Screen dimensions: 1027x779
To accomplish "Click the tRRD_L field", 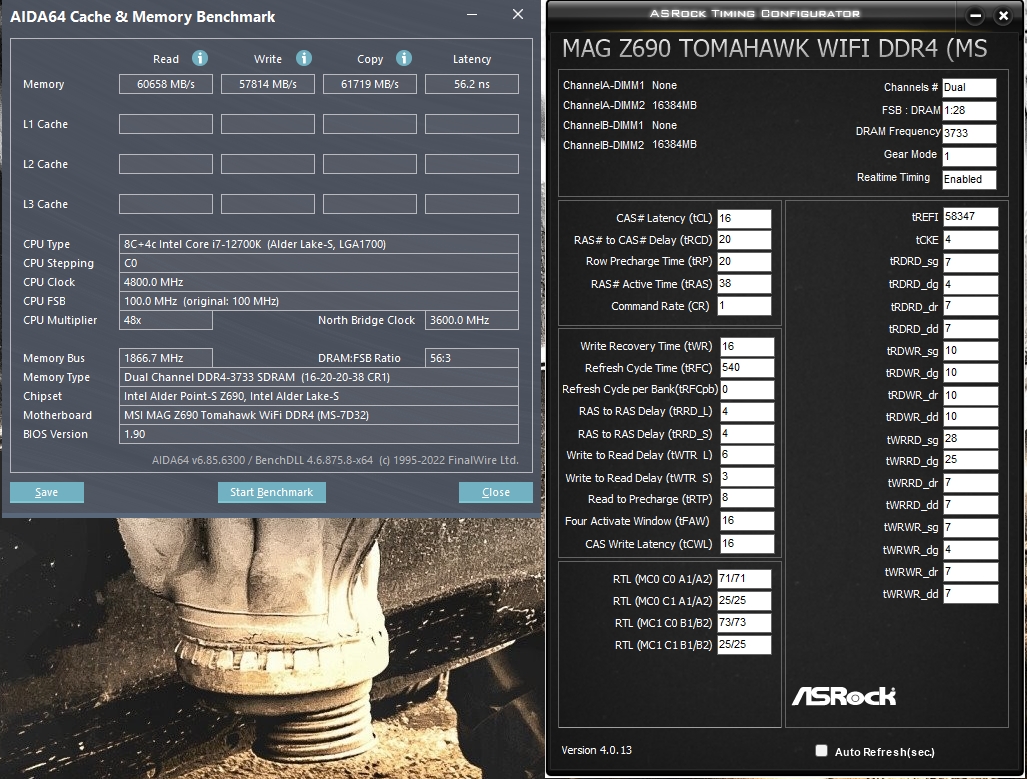I will (x=747, y=411).
